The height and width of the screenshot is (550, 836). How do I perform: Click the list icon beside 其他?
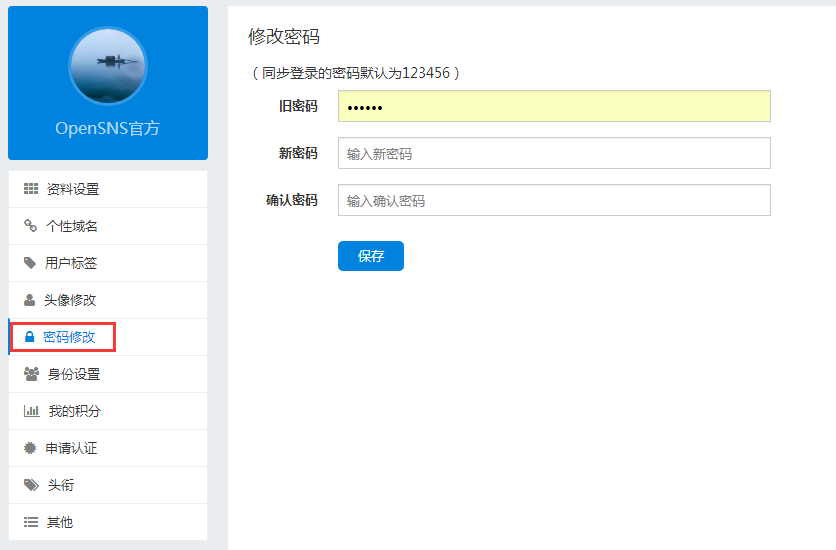[31, 522]
